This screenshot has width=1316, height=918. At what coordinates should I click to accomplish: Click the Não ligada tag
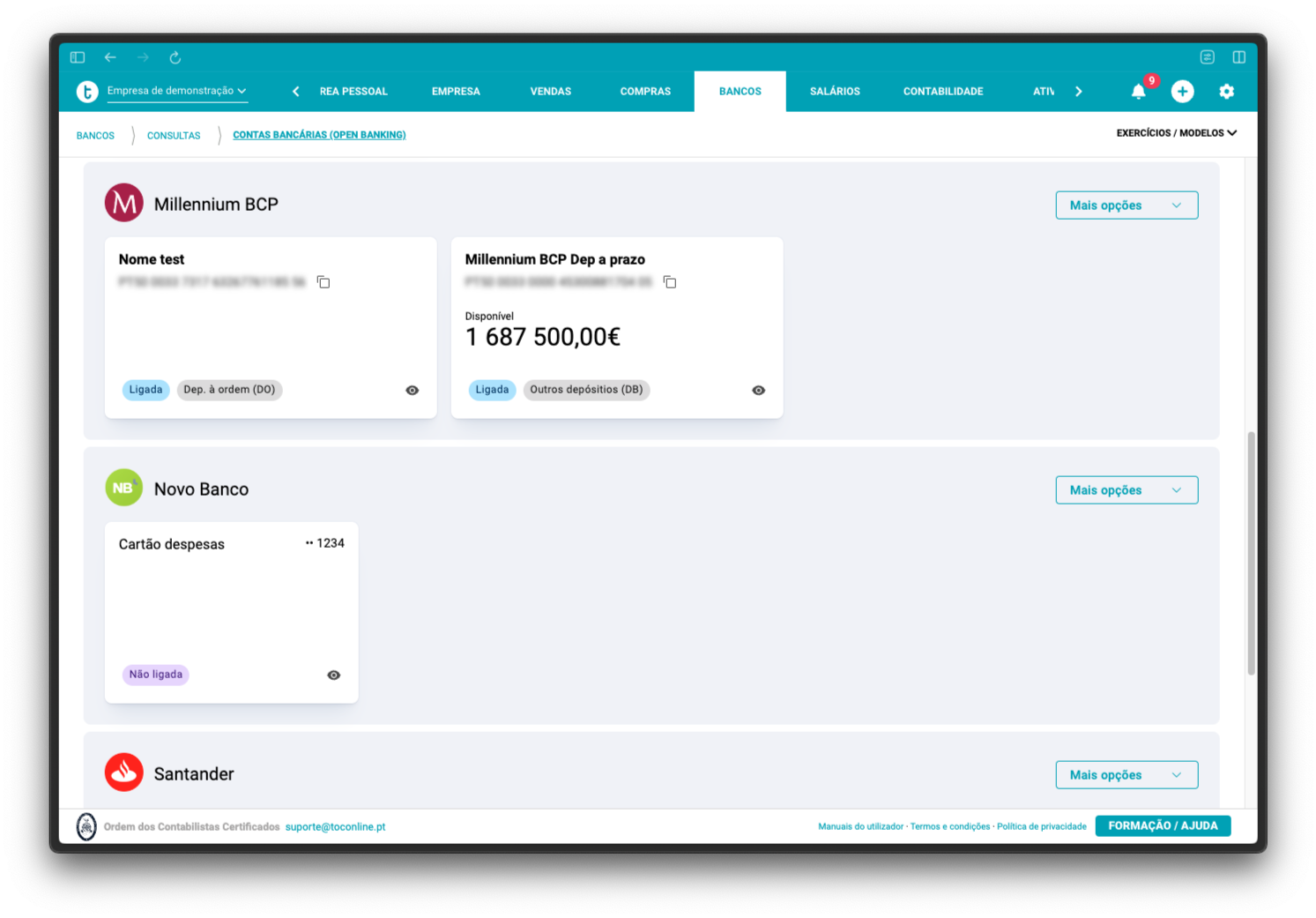pyautogui.click(x=156, y=675)
